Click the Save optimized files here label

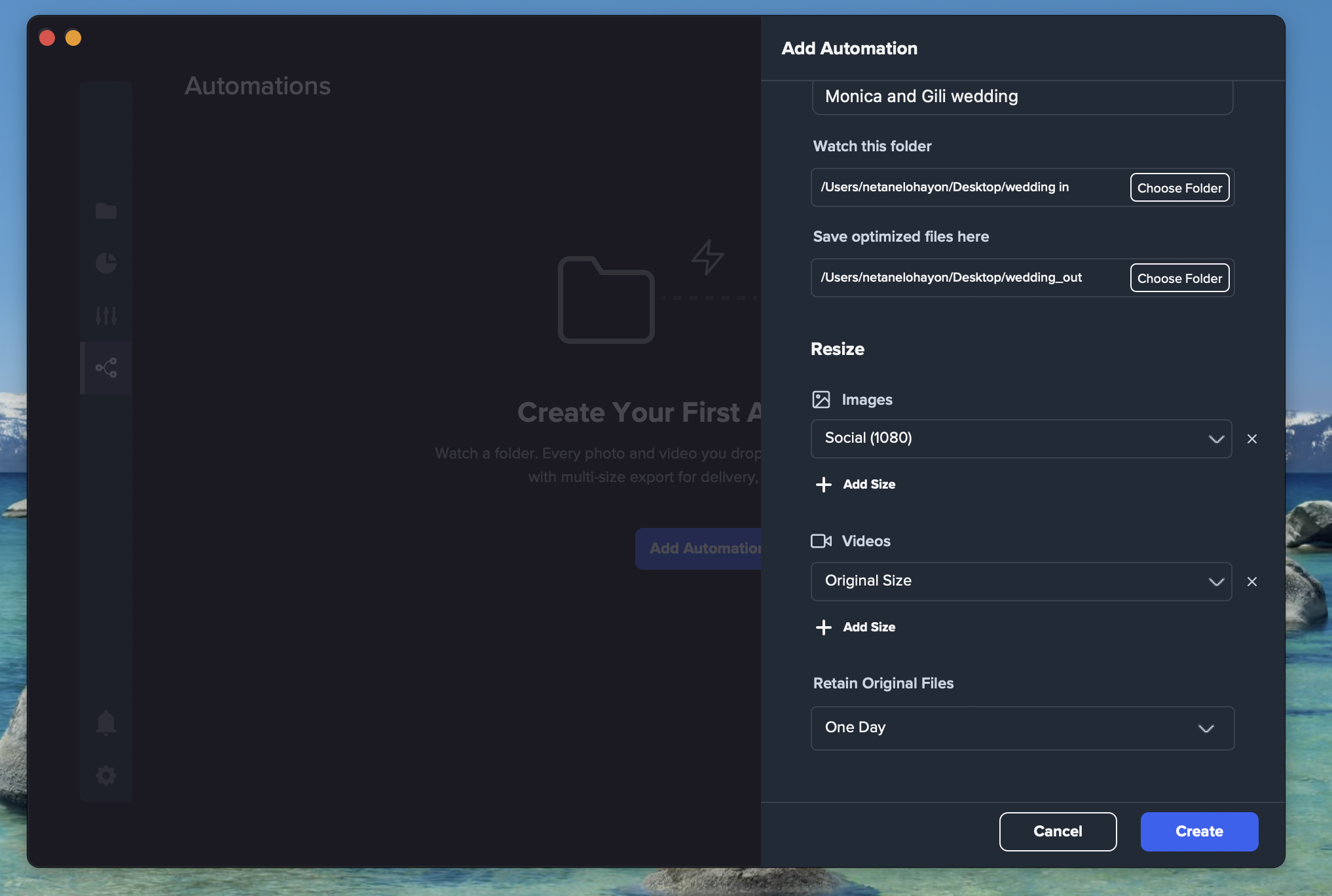tap(901, 236)
